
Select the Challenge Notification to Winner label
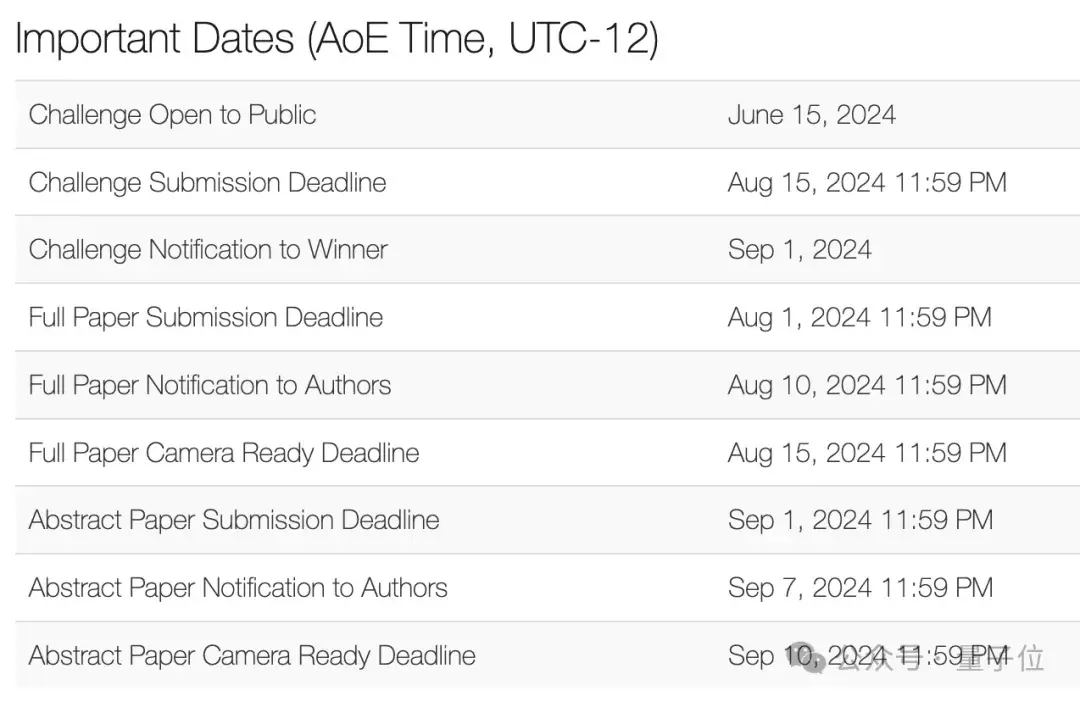point(208,250)
